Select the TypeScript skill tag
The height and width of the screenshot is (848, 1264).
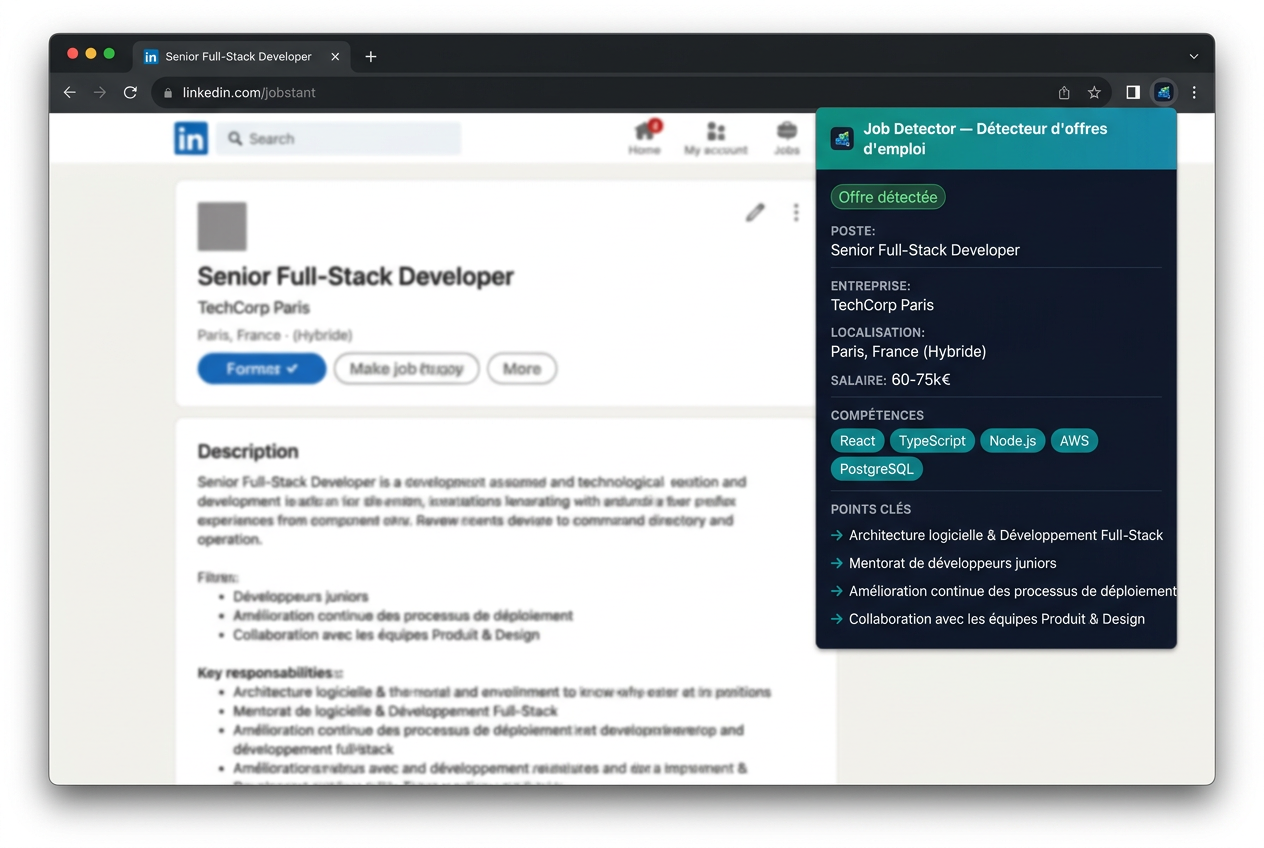932,441
